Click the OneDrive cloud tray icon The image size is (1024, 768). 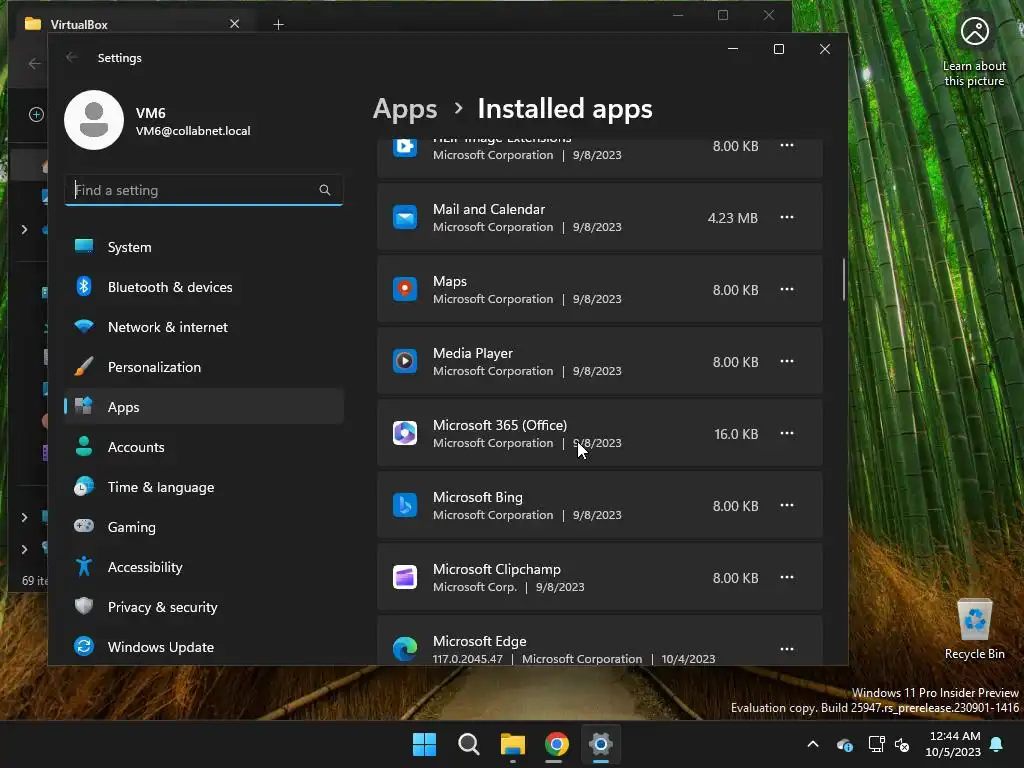pyautogui.click(x=844, y=744)
